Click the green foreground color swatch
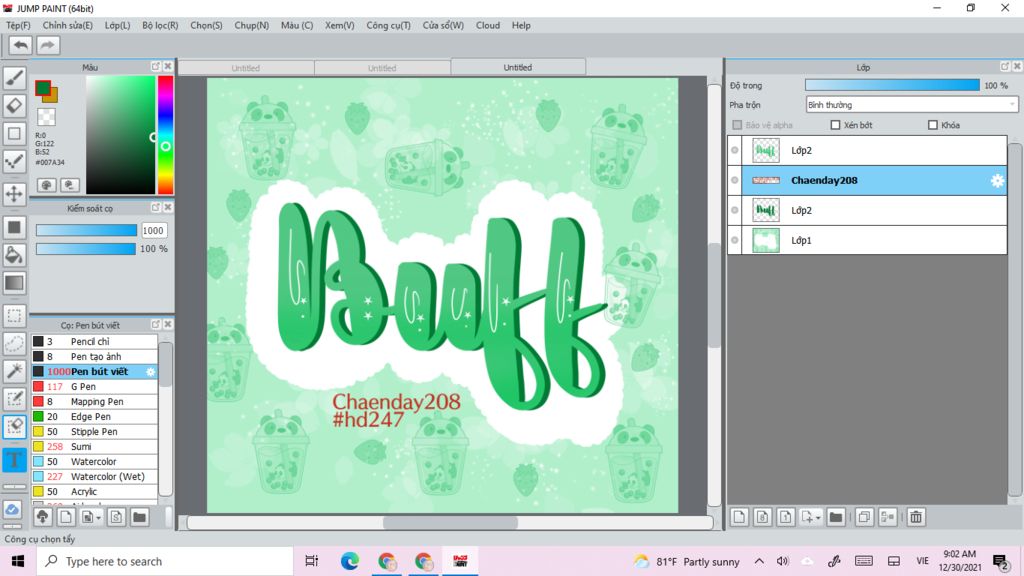Screen dimensions: 1024x576 [43, 88]
